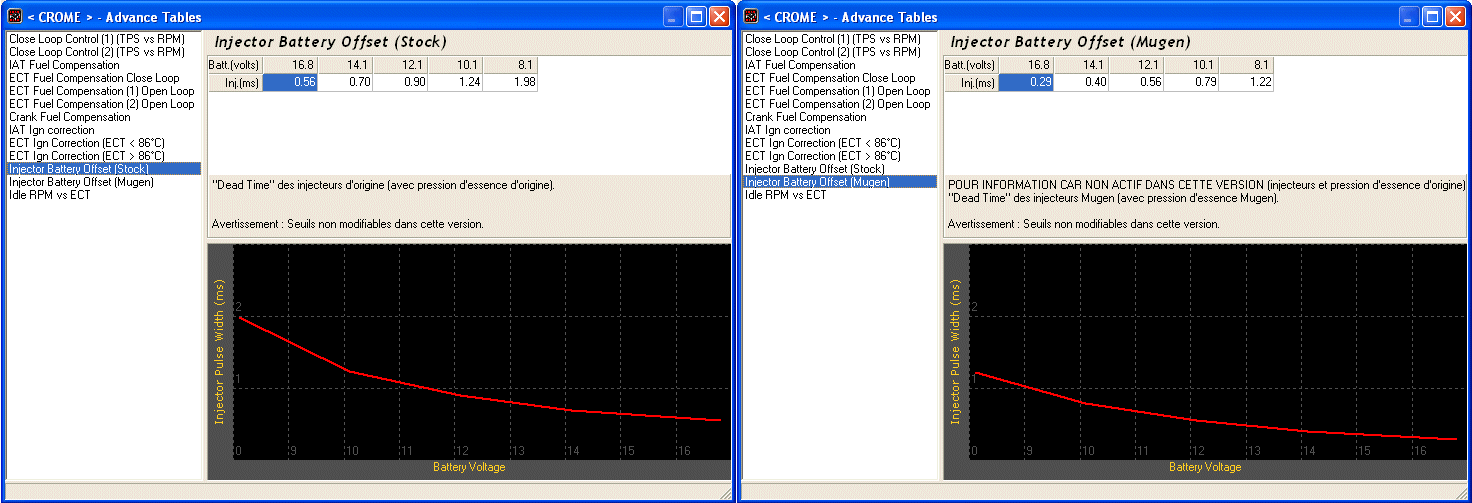Close the Mugen Advance Tables window
This screenshot has width=1472, height=503.
pos(1456,16)
